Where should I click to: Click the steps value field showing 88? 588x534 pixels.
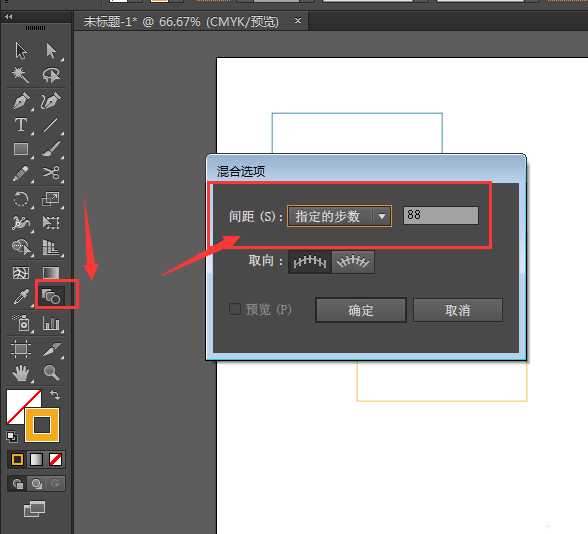[x=441, y=216]
